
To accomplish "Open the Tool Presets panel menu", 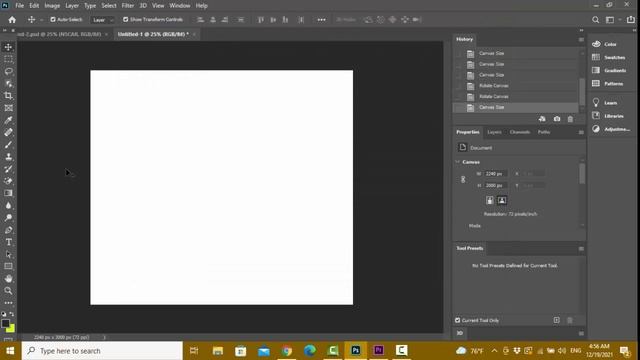I will pos(581,249).
